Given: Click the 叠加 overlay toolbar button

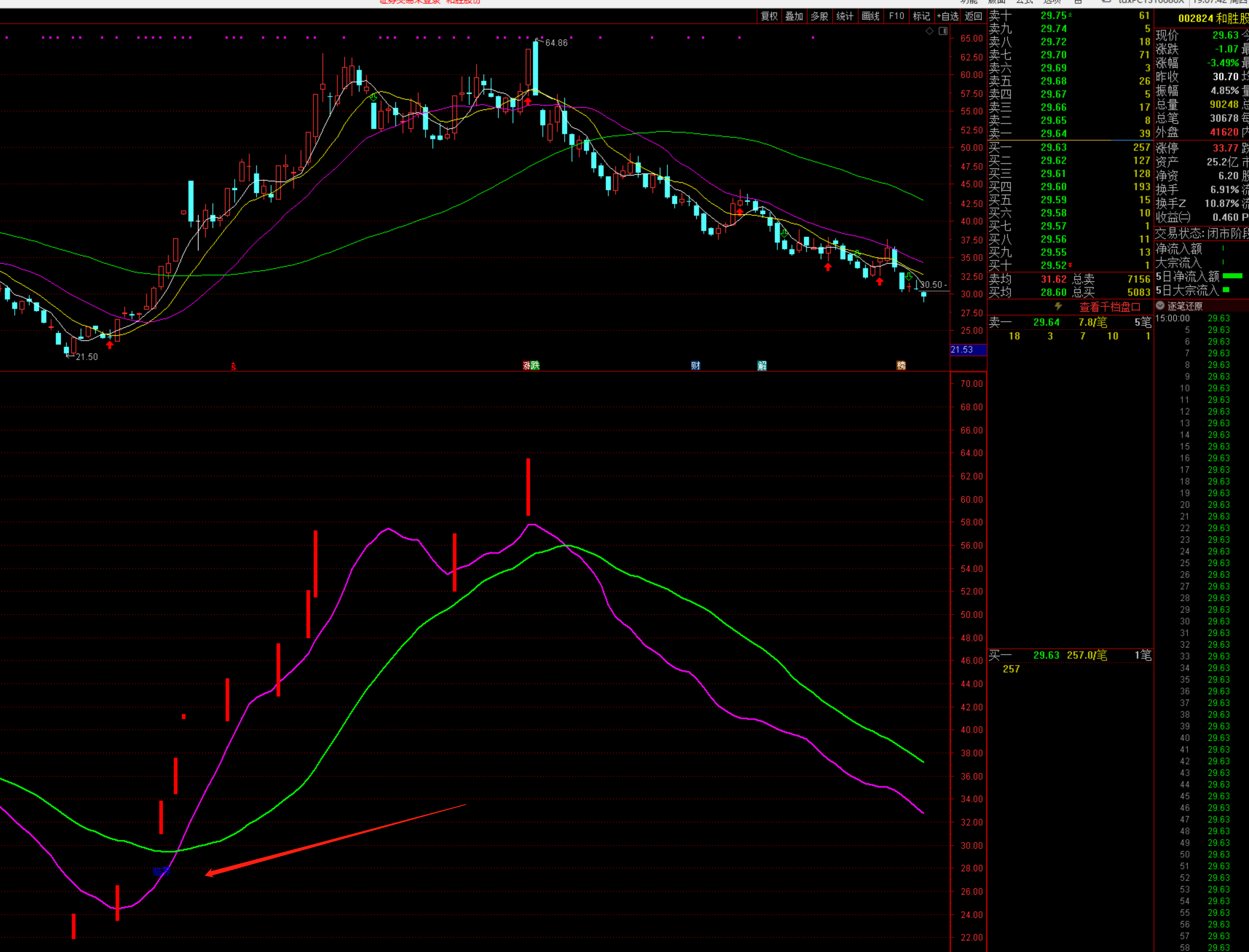Looking at the screenshot, I should [793, 17].
